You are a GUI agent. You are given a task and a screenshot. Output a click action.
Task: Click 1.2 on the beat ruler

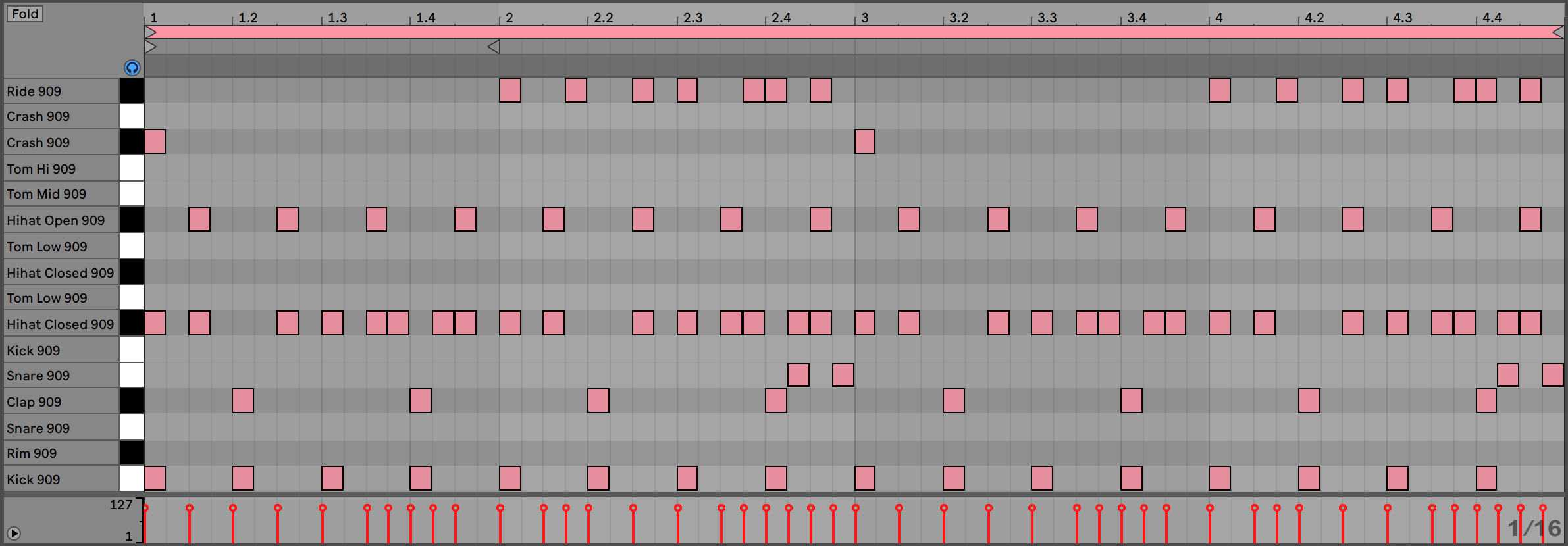248,18
